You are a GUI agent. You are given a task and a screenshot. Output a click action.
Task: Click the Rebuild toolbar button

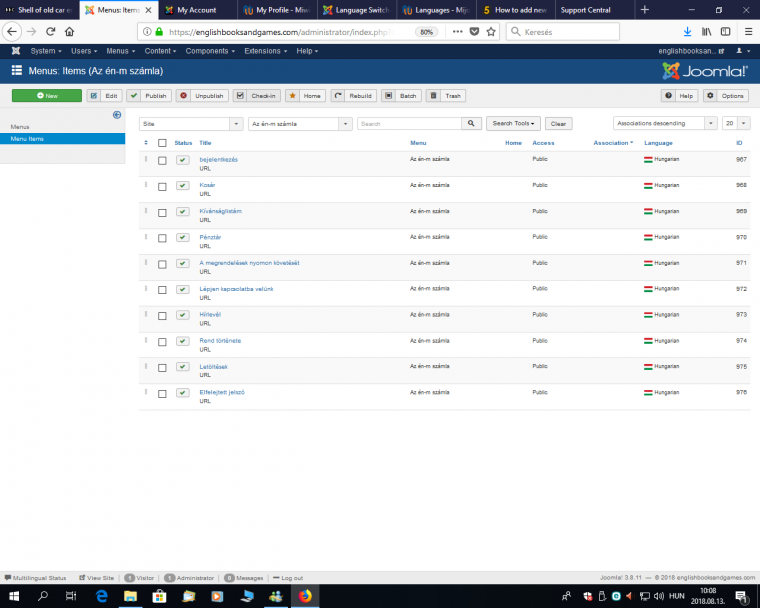click(x=353, y=96)
